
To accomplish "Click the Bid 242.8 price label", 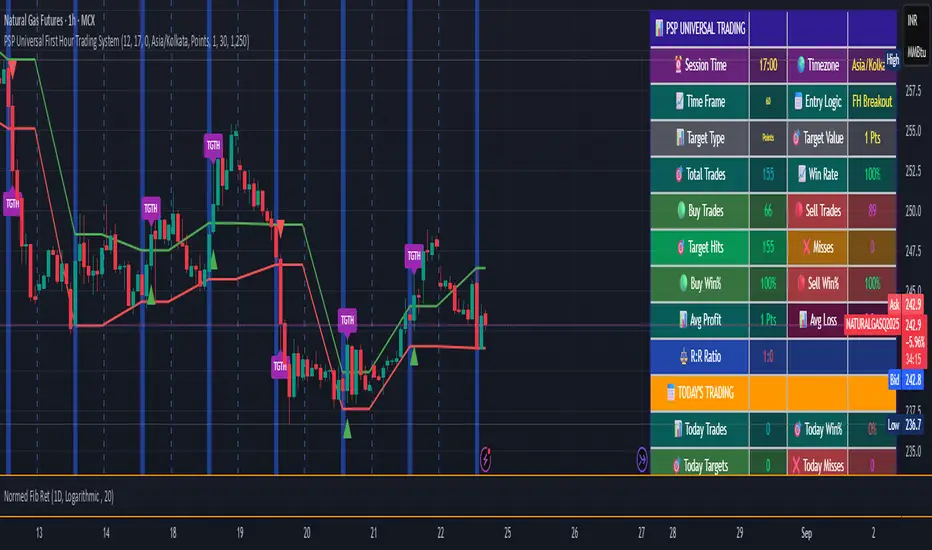I will tap(905, 379).
